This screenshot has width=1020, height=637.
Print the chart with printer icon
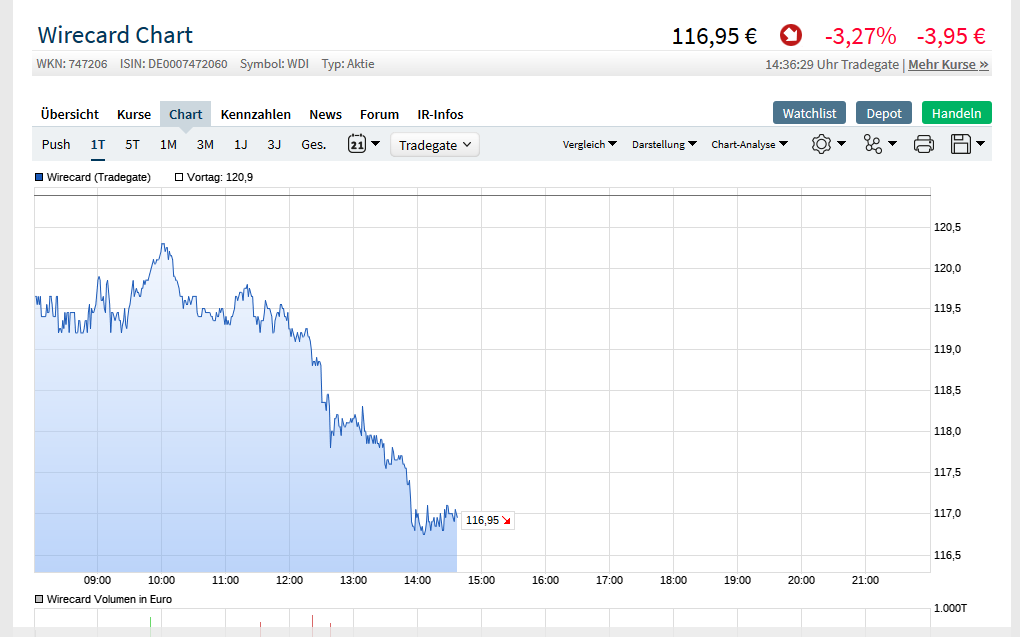[924, 144]
